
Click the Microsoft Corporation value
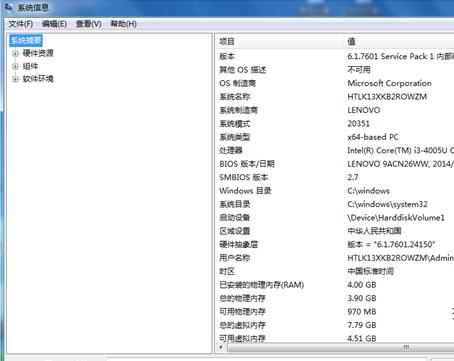point(389,83)
